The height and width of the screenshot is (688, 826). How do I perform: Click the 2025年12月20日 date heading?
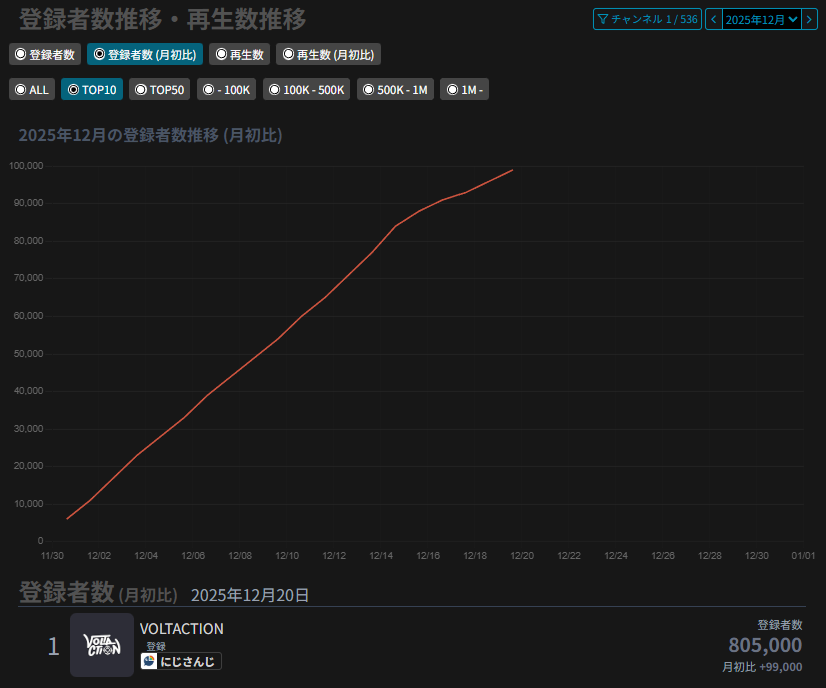250,595
